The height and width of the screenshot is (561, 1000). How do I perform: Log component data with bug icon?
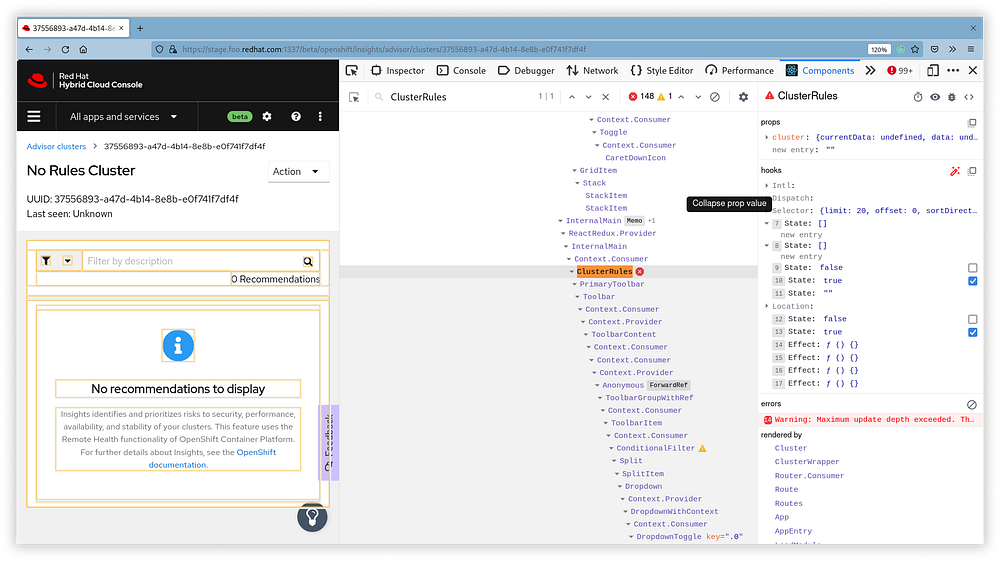click(952, 97)
